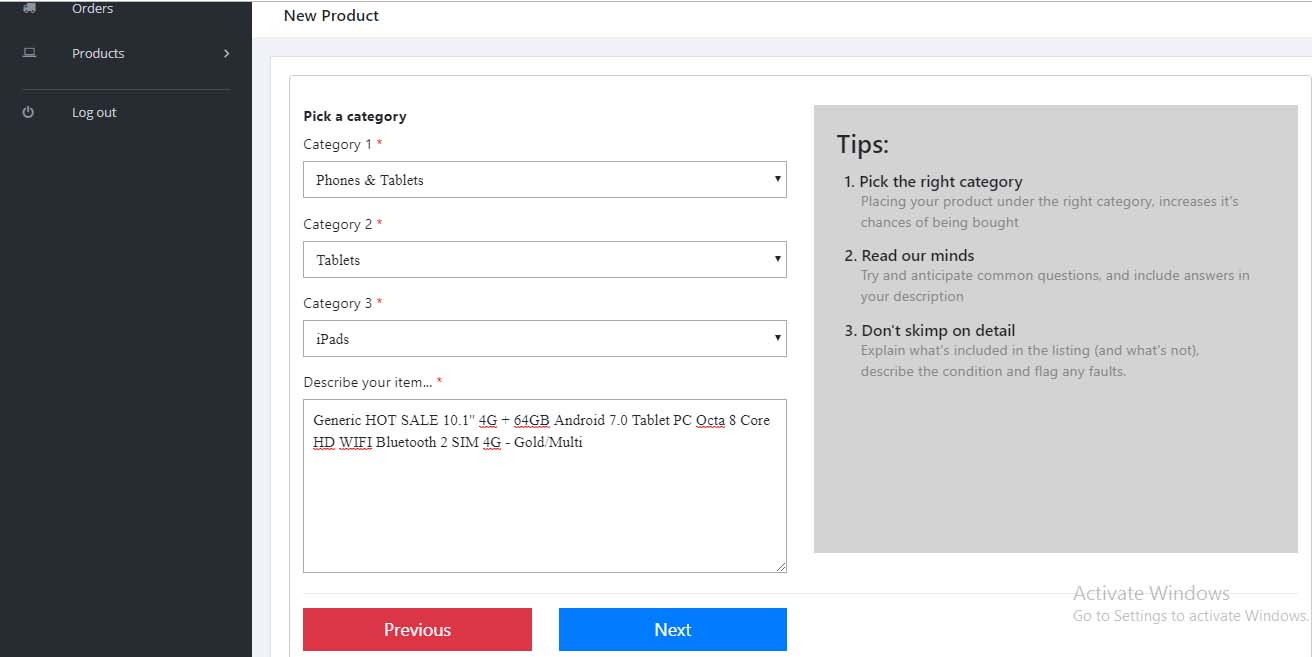Image resolution: width=1312 pixels, height=657 pixels.
Task: Open the Products menu item
Action: [98, 53]
